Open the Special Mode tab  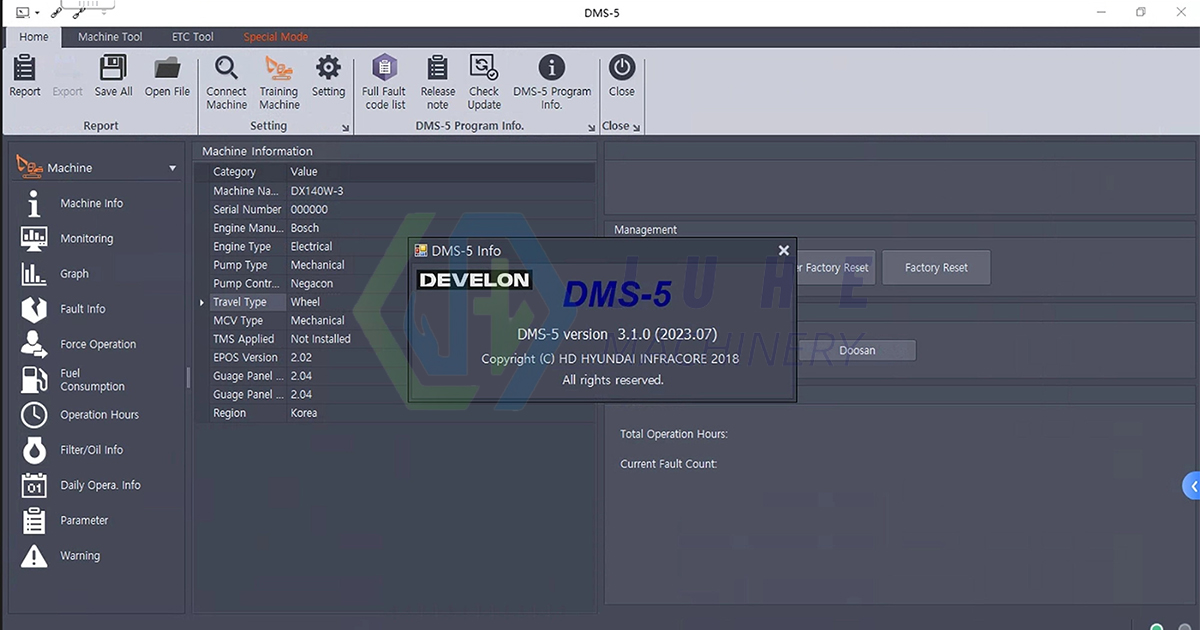[x=275, y=36]
